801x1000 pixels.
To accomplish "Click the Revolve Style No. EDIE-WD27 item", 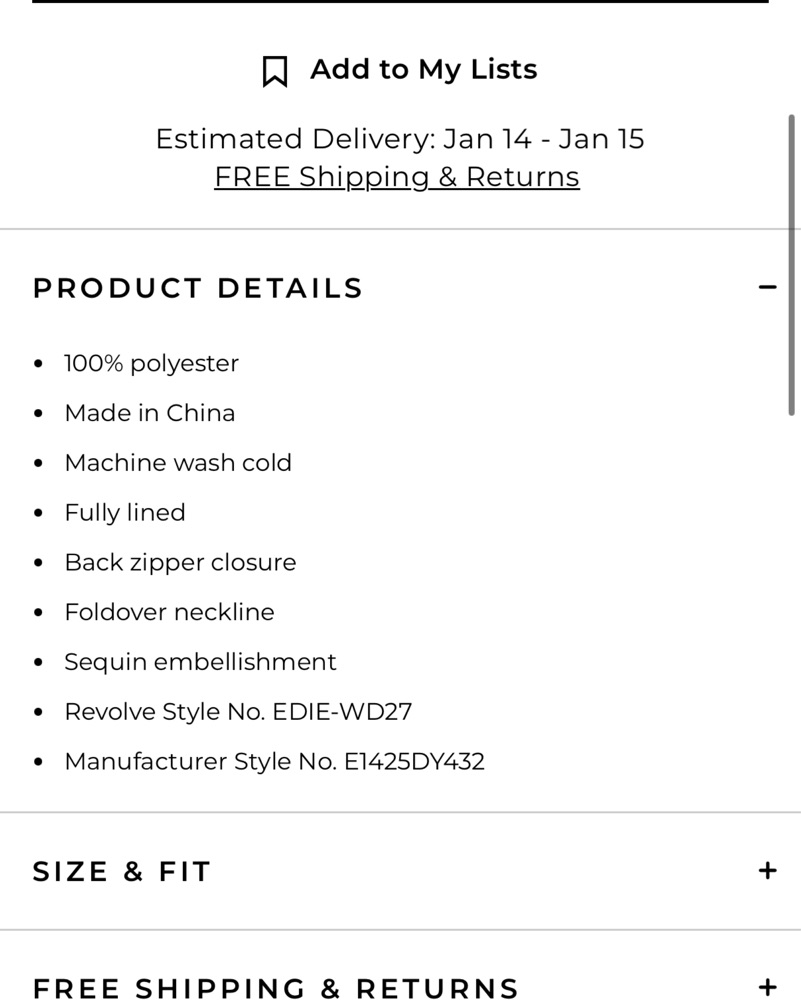I will pyautogui.click(x=238, y=712).
